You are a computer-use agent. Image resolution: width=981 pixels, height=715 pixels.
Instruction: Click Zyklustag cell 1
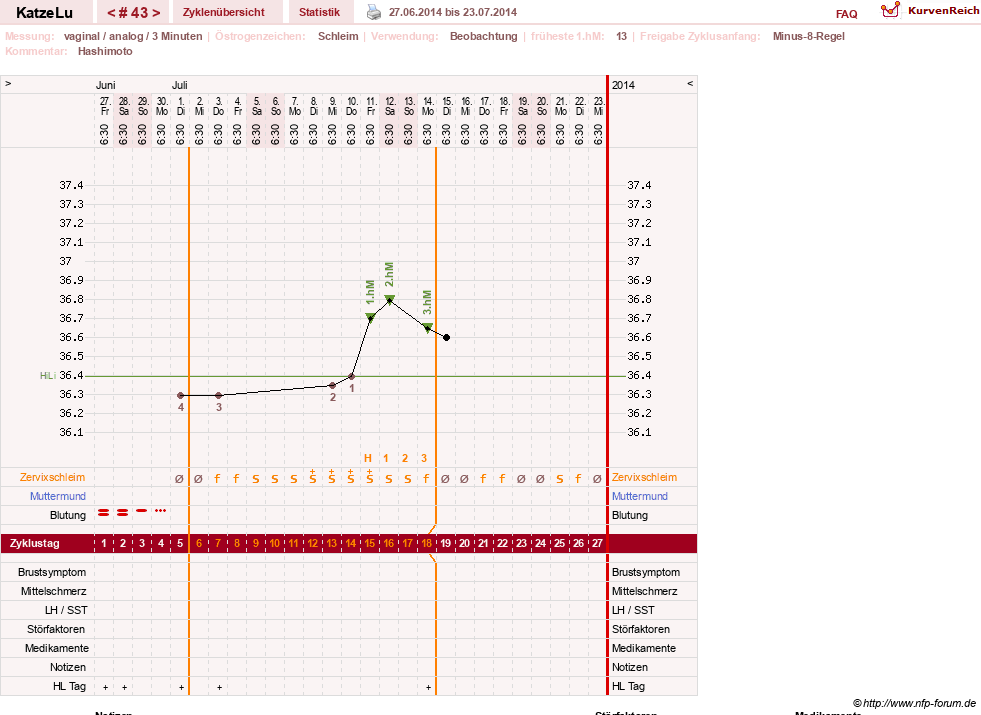point(104,543)
